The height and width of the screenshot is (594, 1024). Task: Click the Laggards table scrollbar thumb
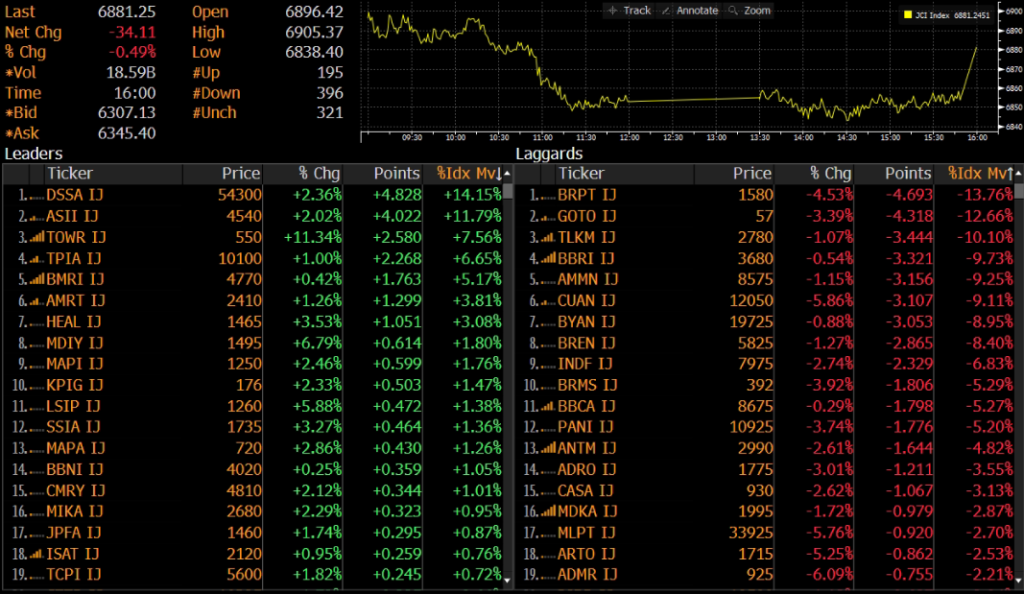1019,191
